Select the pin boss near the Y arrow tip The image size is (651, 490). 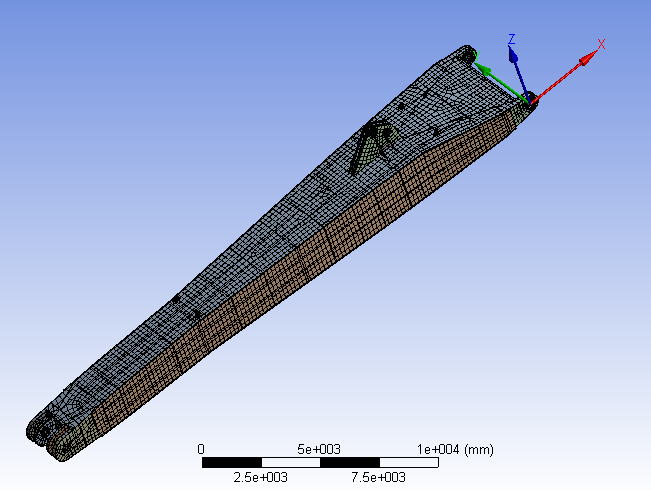click(x=467, y=52)
